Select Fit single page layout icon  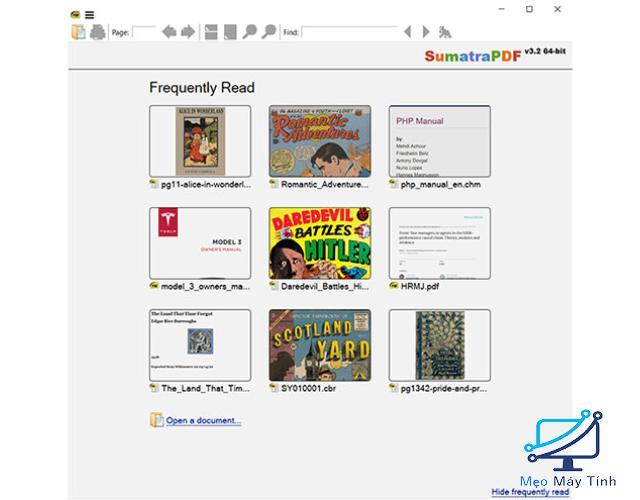coord(230,32)
